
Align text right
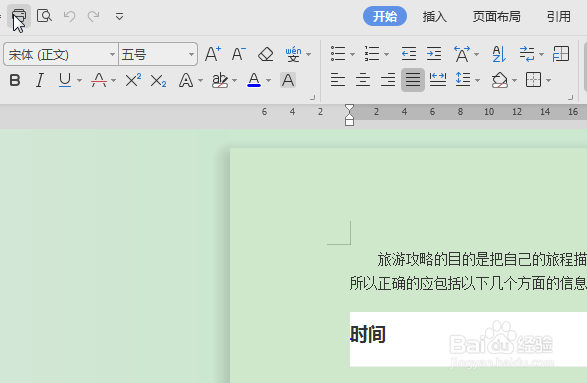click(388, 80)
